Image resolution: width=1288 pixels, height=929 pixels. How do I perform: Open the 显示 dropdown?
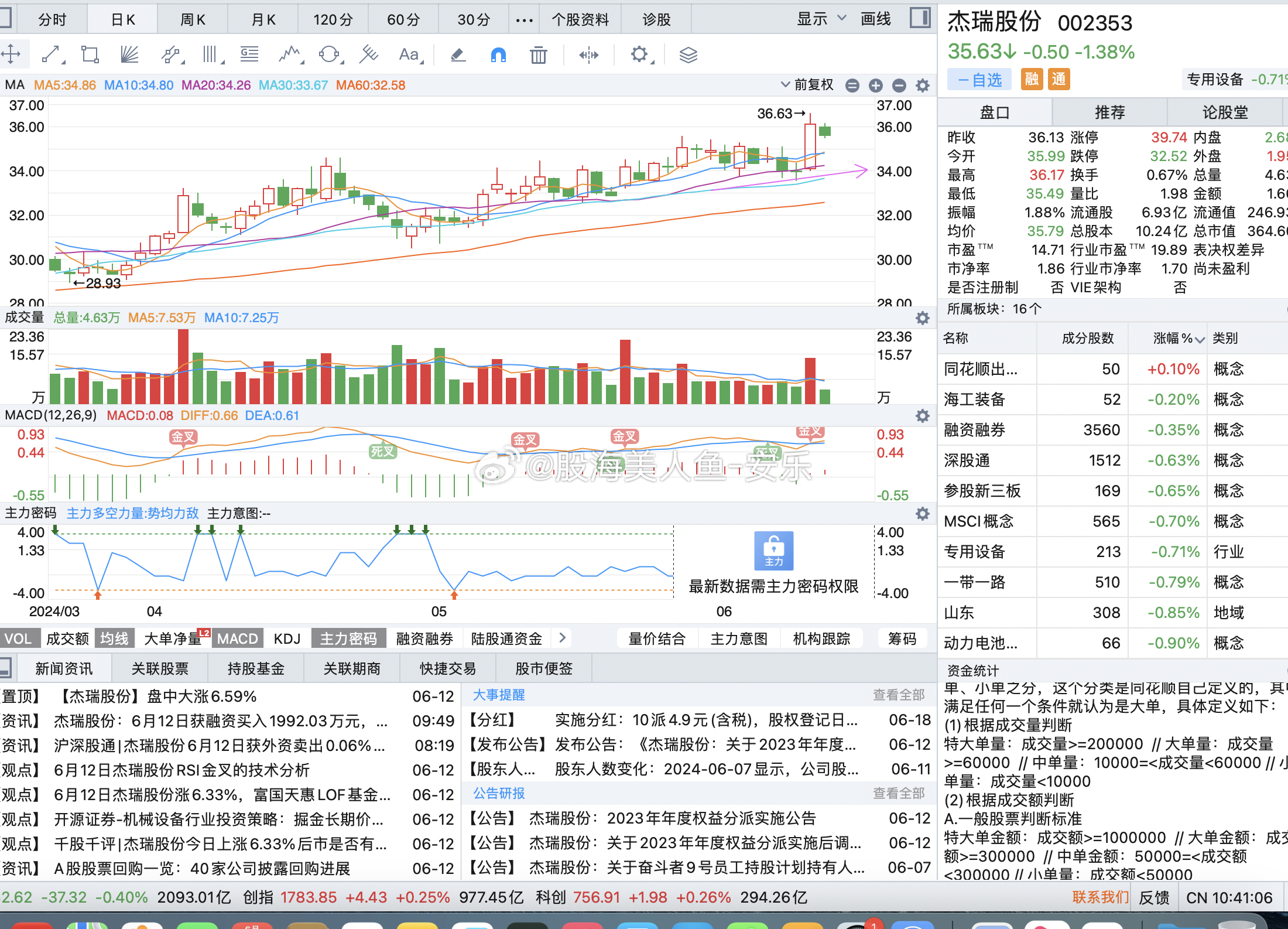[x=821, y=19]
